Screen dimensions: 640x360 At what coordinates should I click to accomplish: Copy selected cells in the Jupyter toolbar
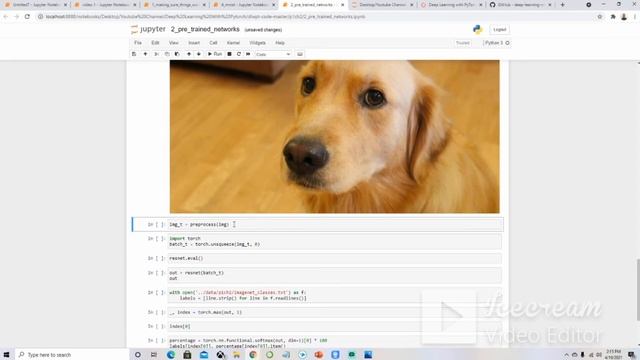(167, 54)
